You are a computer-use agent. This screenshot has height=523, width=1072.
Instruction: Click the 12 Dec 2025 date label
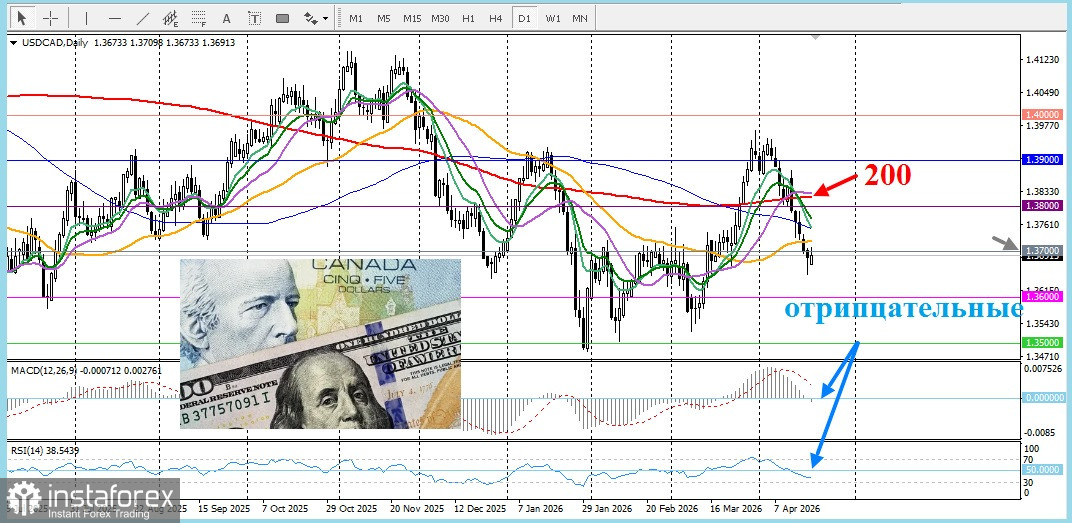480,509
